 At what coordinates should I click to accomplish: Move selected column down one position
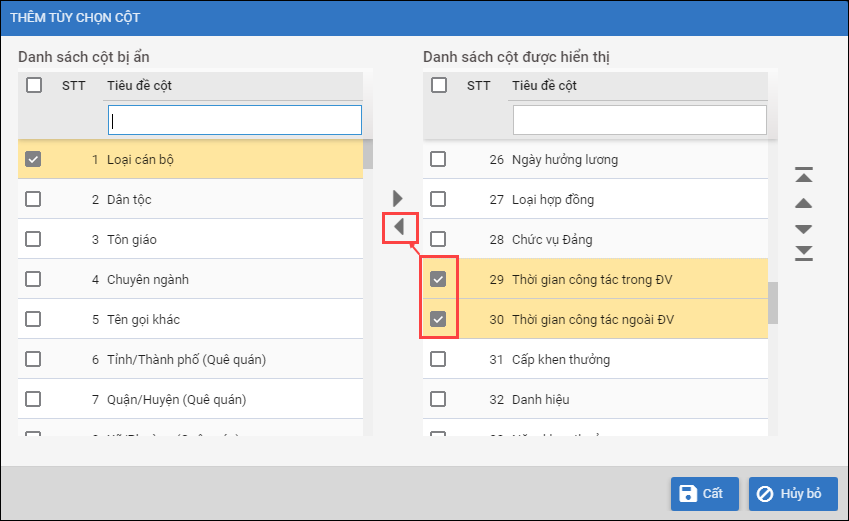point(803,229)
